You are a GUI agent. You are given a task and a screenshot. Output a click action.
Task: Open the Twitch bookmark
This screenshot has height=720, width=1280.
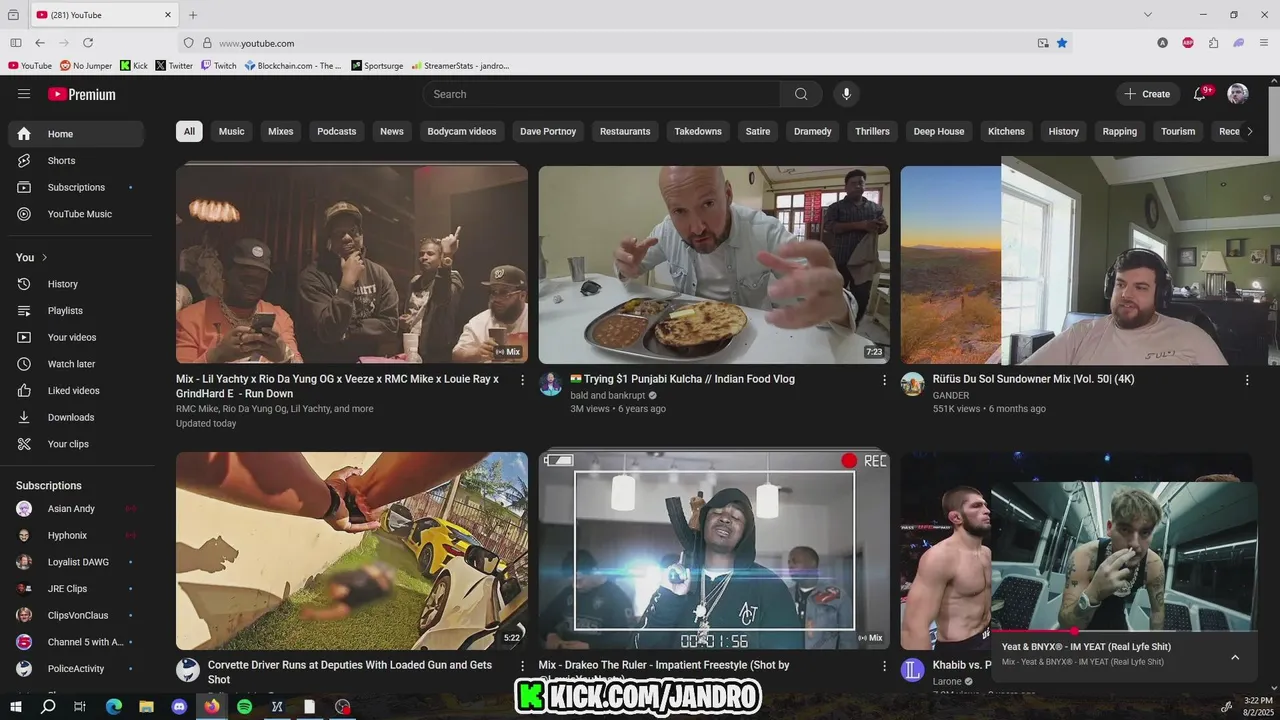point(219,66)
